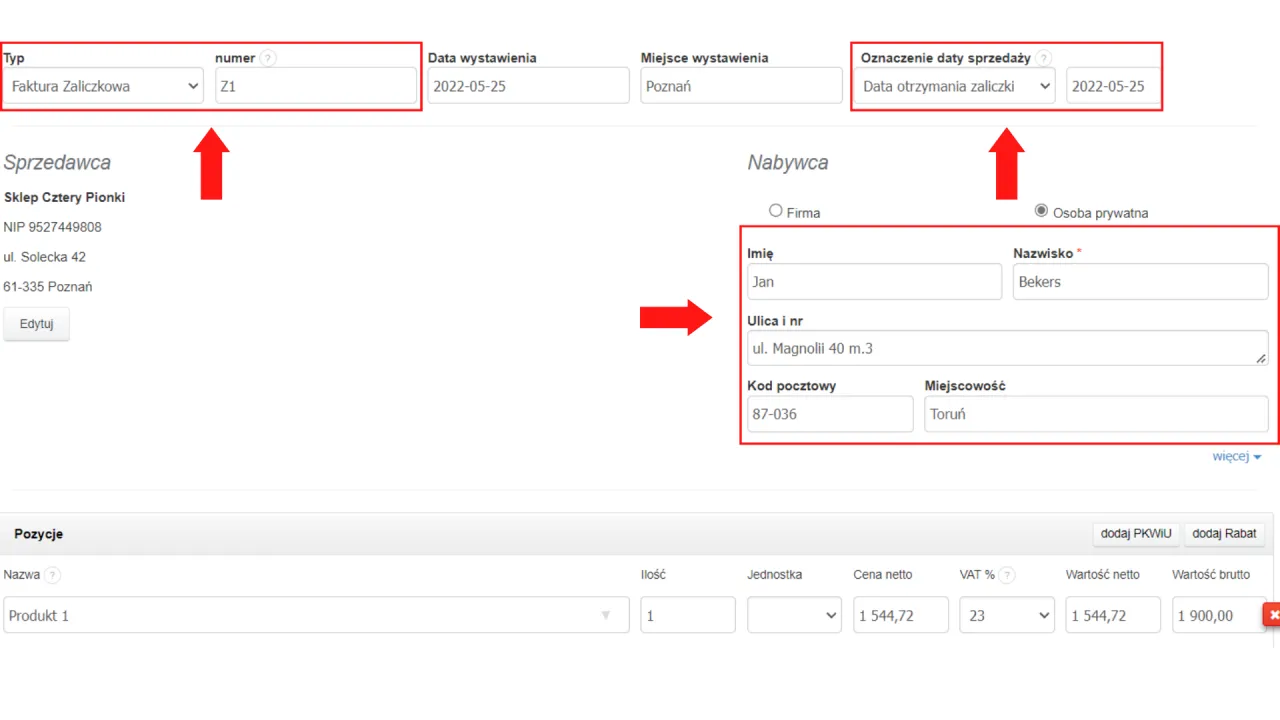1280x720 pixels.
Task: Open the Jednostka unit dropdown
Action: (x=794, y=616)
